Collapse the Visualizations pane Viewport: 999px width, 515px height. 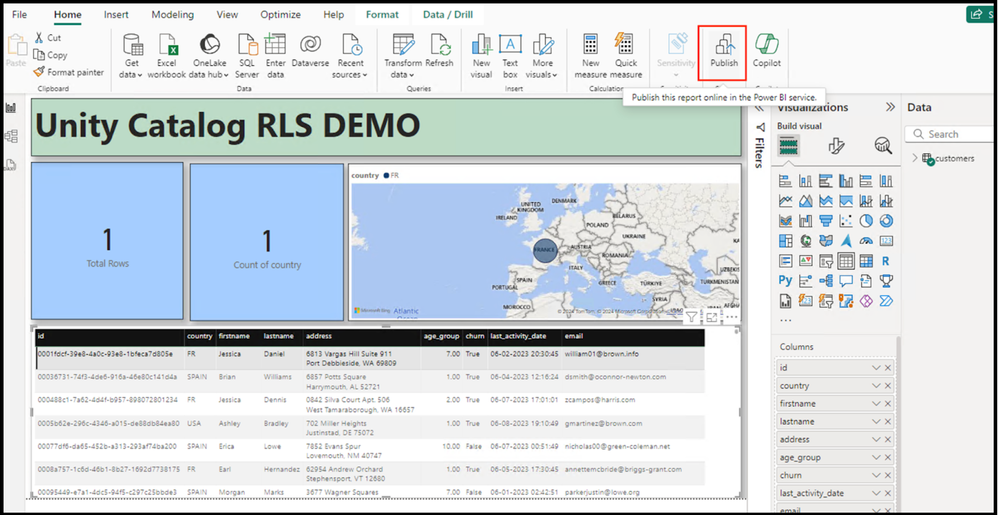tap(890, 107)
